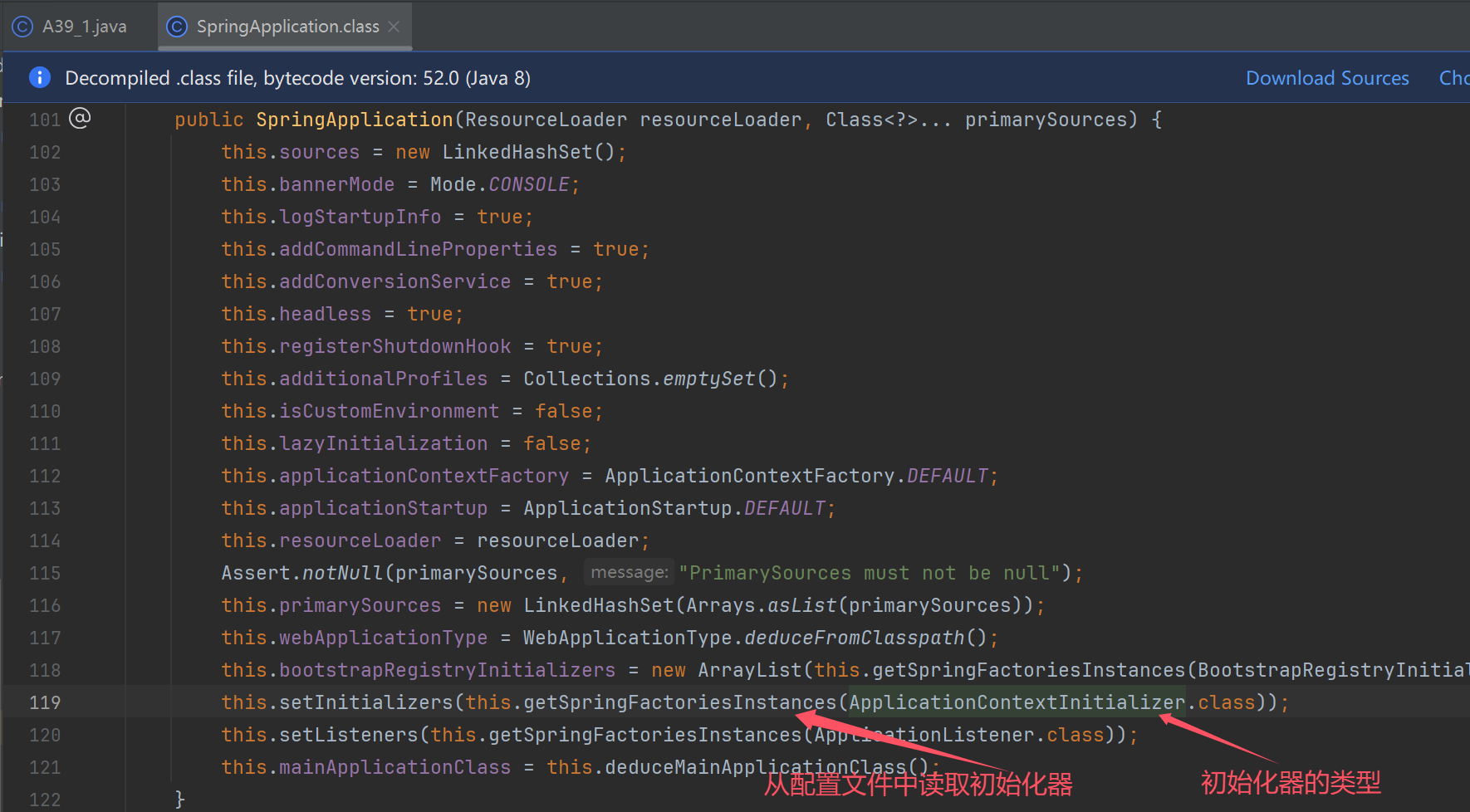Click the class icon of SpringApplication.class tab
This screenshot has height=812, width=1470.
click(x=177, y=27)
